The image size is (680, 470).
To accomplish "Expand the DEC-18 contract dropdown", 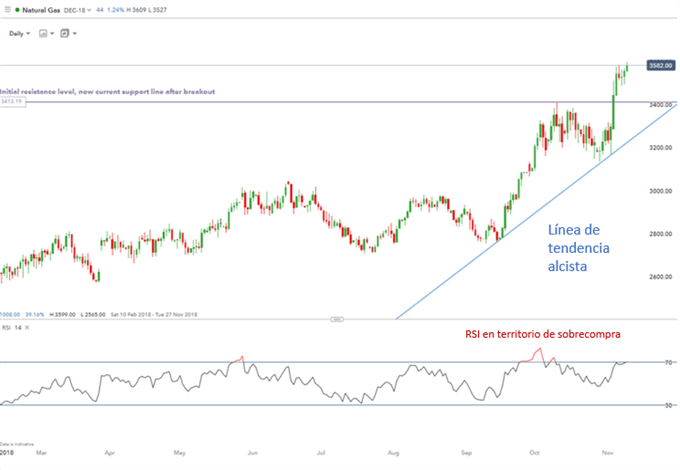I will 78,10.
